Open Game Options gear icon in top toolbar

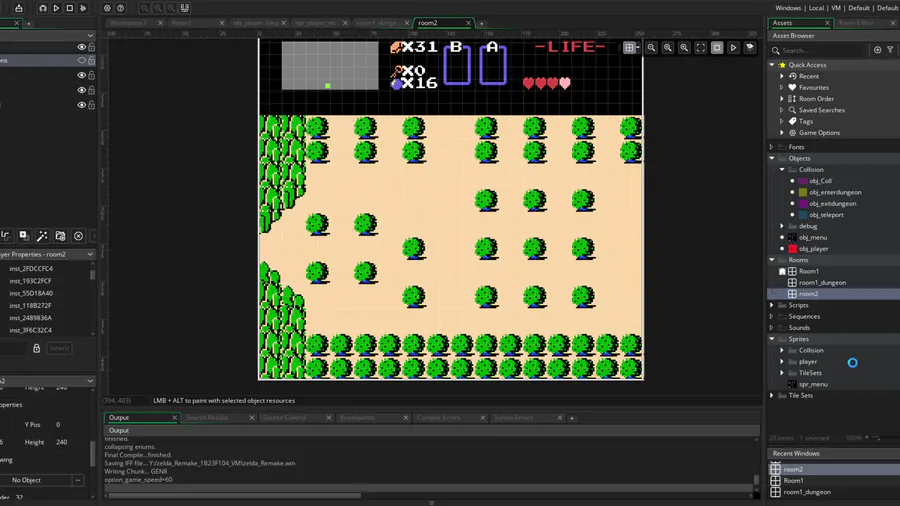(107, 8)
